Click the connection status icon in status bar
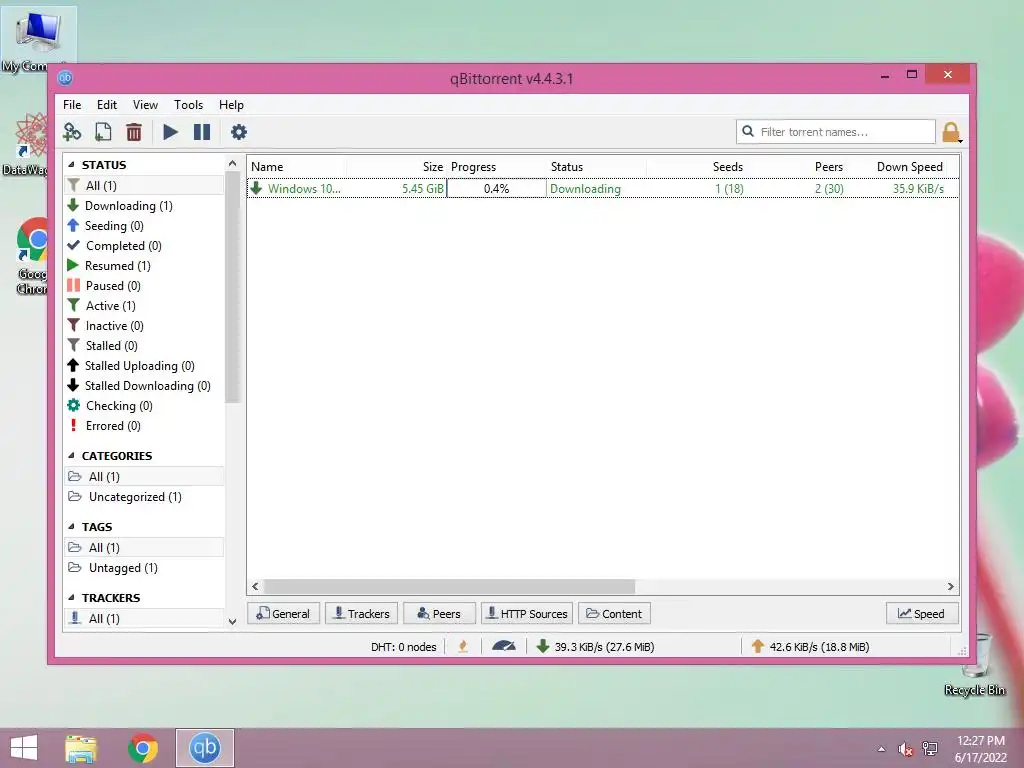1024x768 pixels. click(x=463, y=647)
